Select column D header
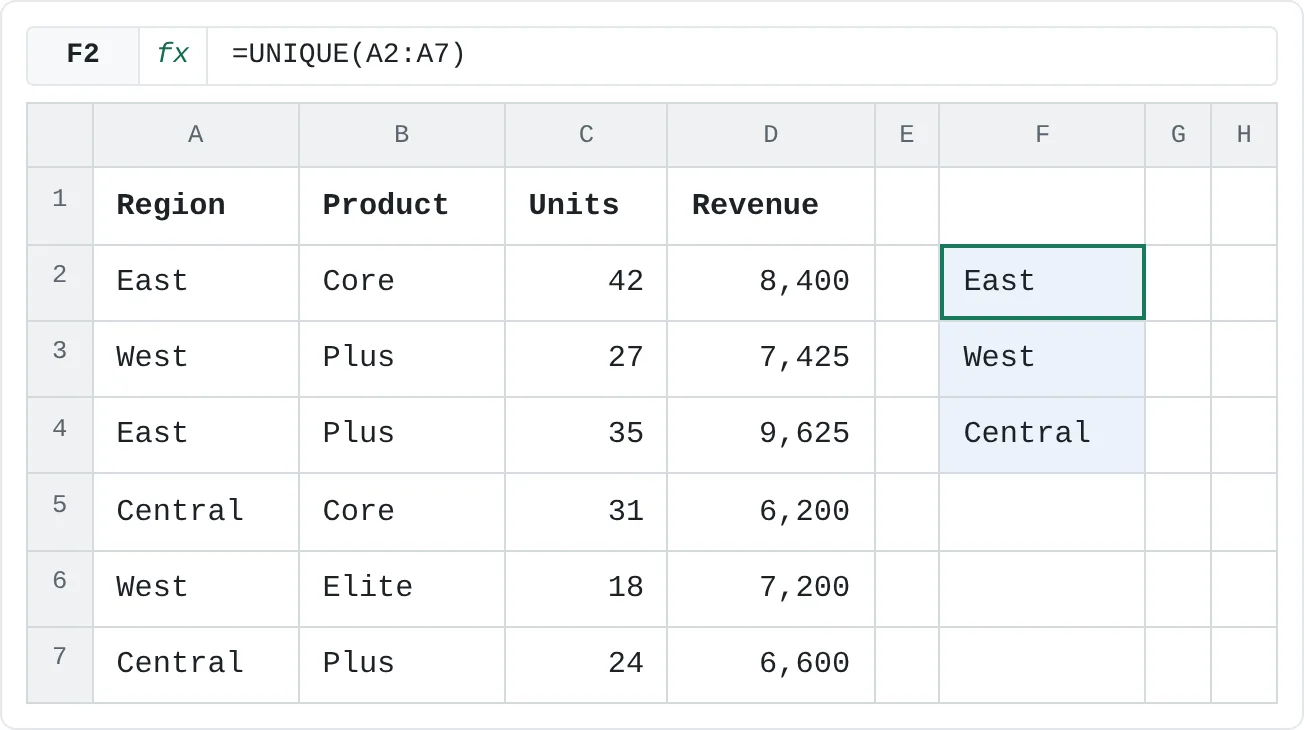1304x730 pixels. (771, 134)
